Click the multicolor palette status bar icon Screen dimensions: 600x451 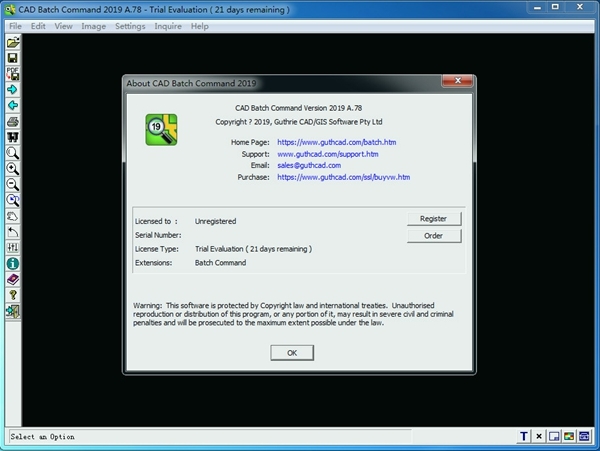[569, 436]
